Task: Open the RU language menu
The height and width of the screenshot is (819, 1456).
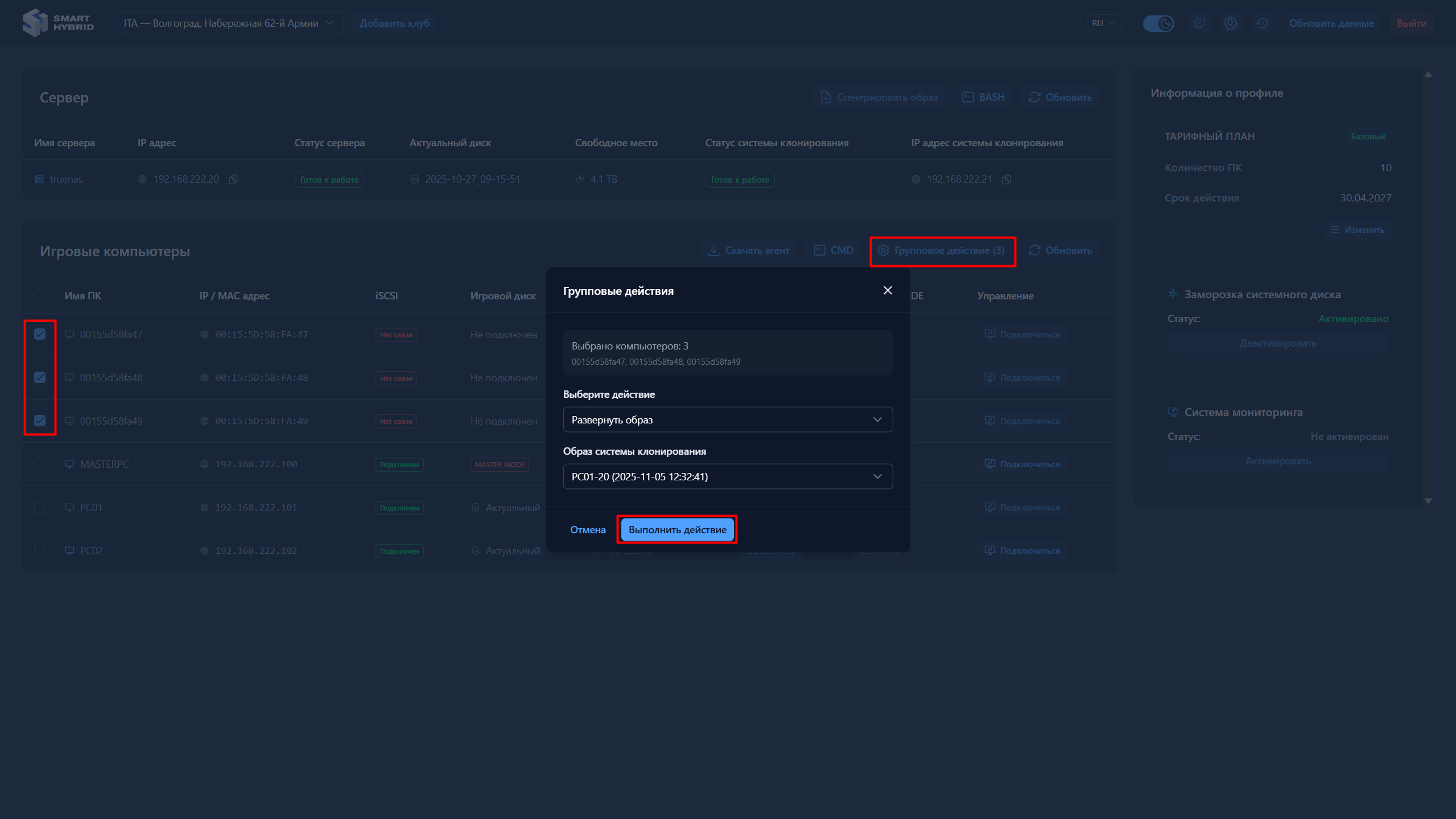Action: tap(1103, 23)
